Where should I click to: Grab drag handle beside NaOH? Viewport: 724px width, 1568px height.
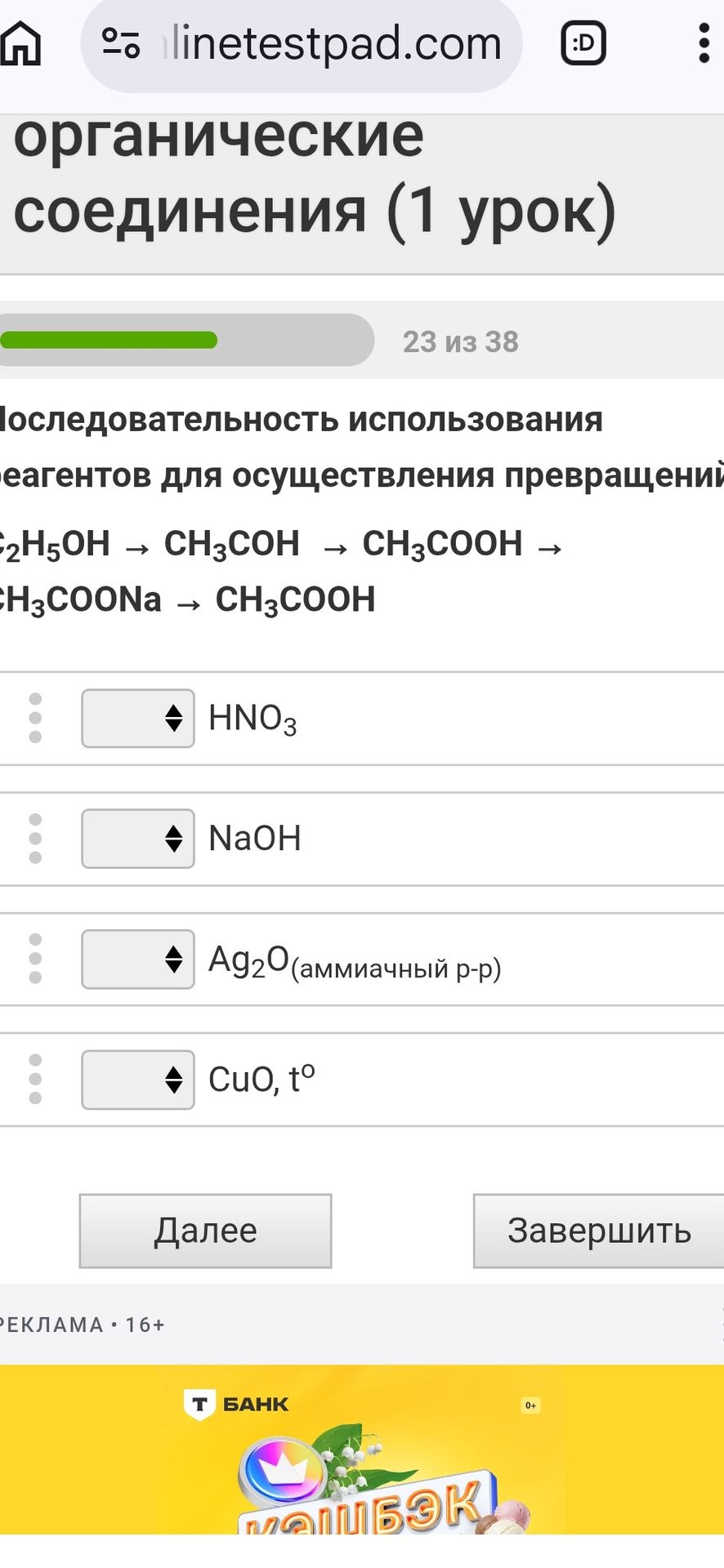tap(35, 839)
